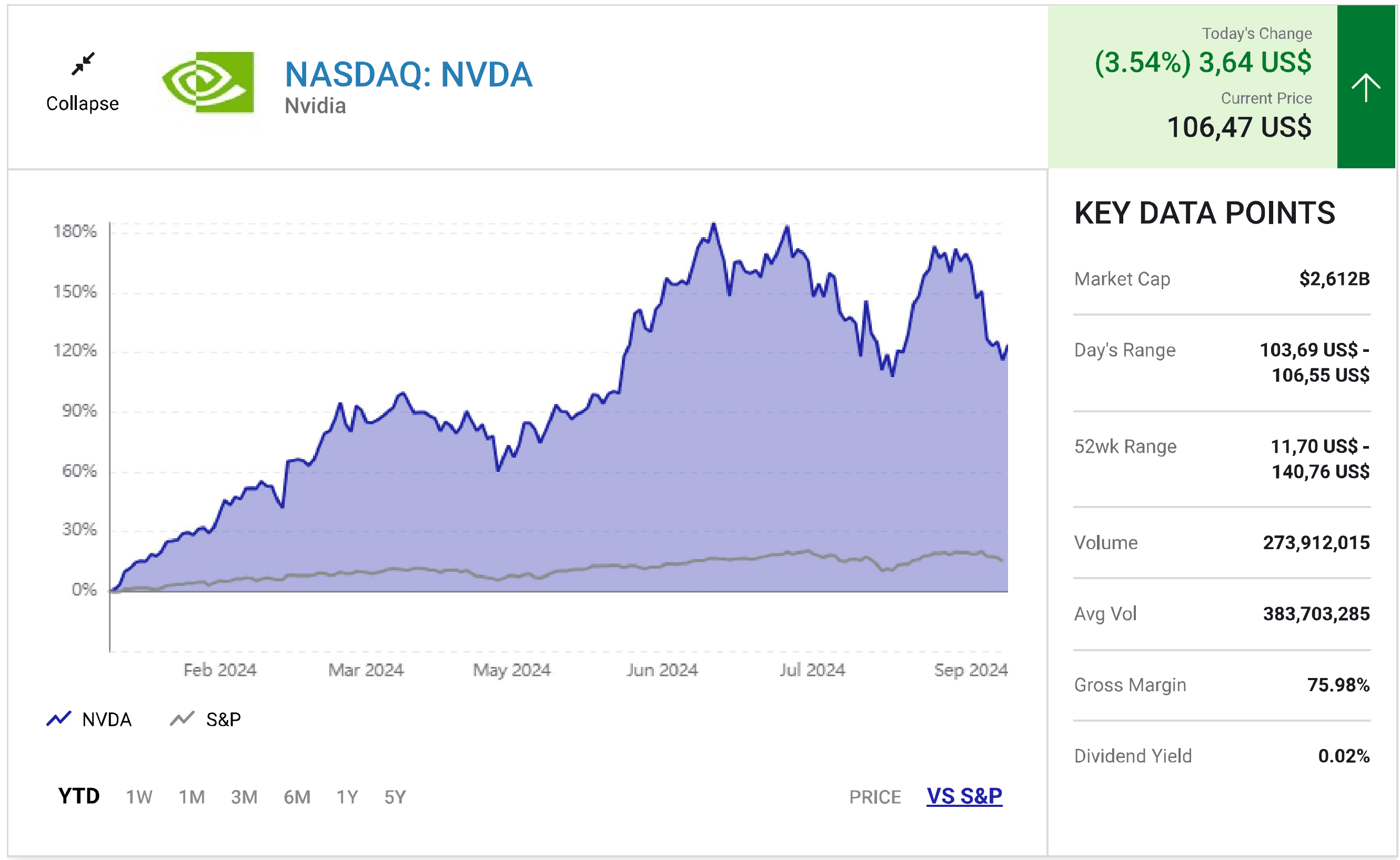The height and width of the screenshot is (860, 1400).
Task: Click the Gross Margin label
Action: coord(1130,685)
